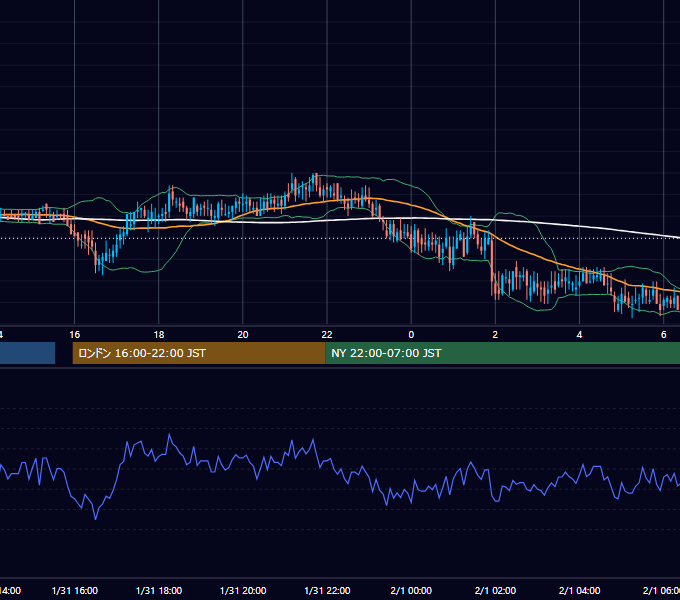The image size is (680, 600).
Task: Click the hour label 16 on chart axis
Action: [75, 335]
